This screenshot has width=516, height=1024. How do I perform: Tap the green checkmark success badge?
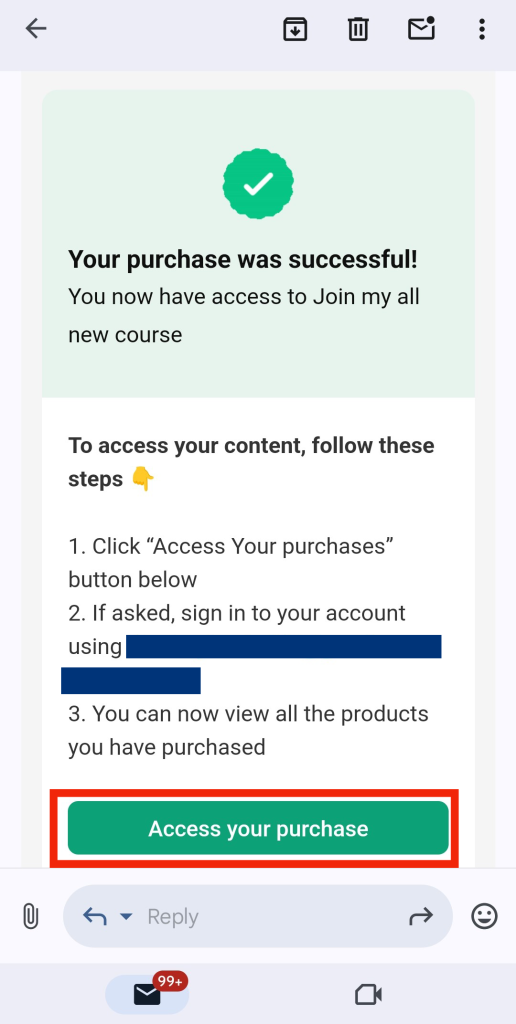(258, 185)
